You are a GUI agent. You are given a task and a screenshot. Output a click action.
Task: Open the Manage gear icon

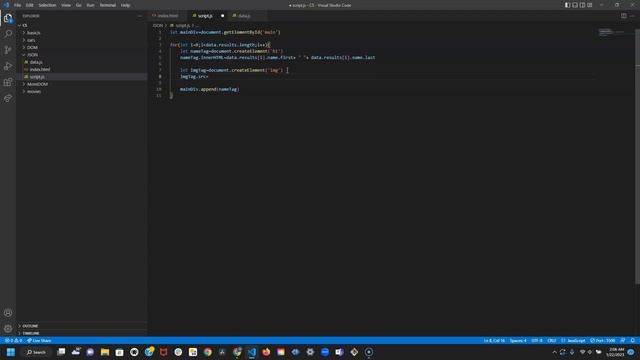8,329
